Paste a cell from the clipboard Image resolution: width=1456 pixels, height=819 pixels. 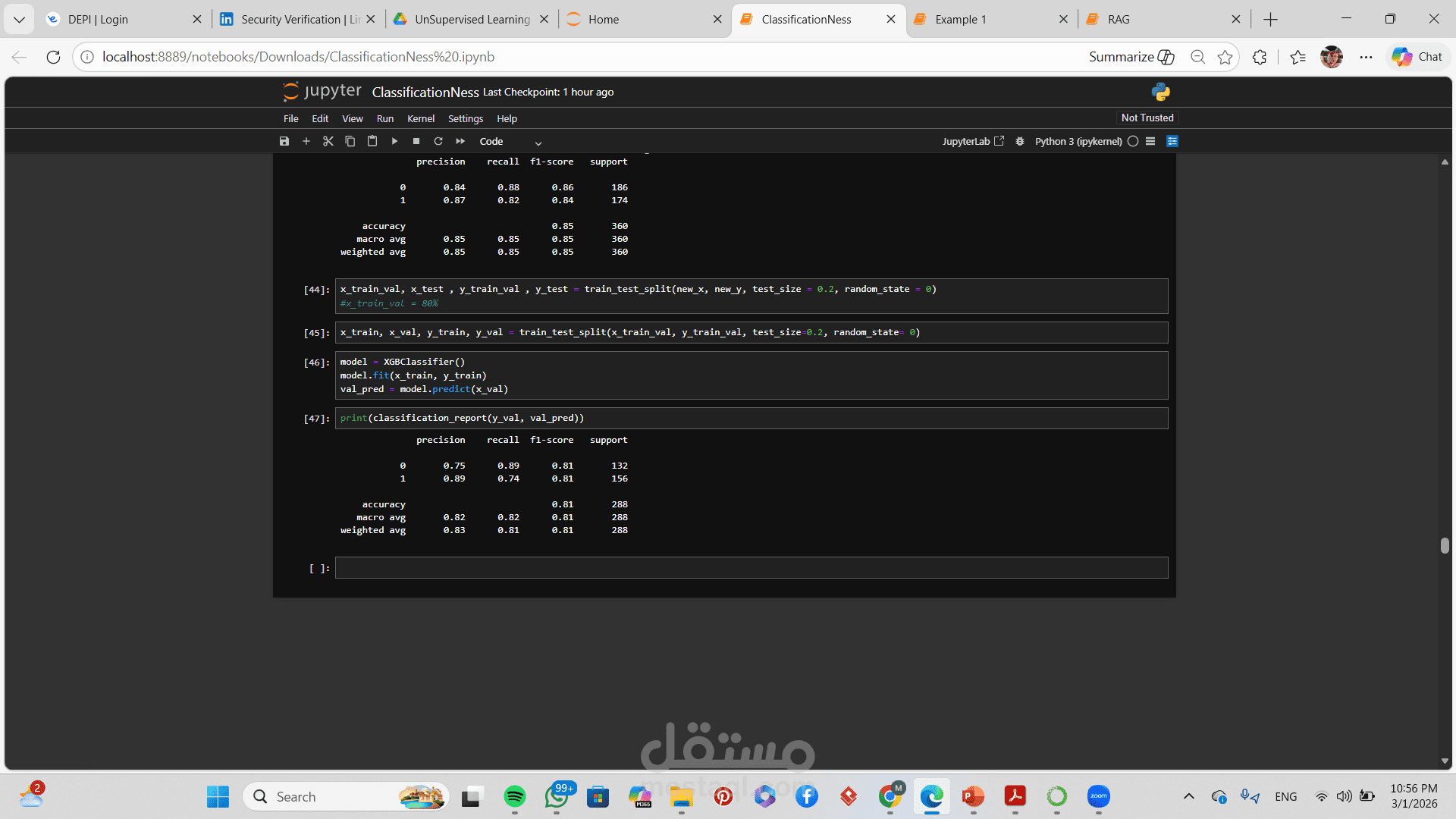(372, 142)
